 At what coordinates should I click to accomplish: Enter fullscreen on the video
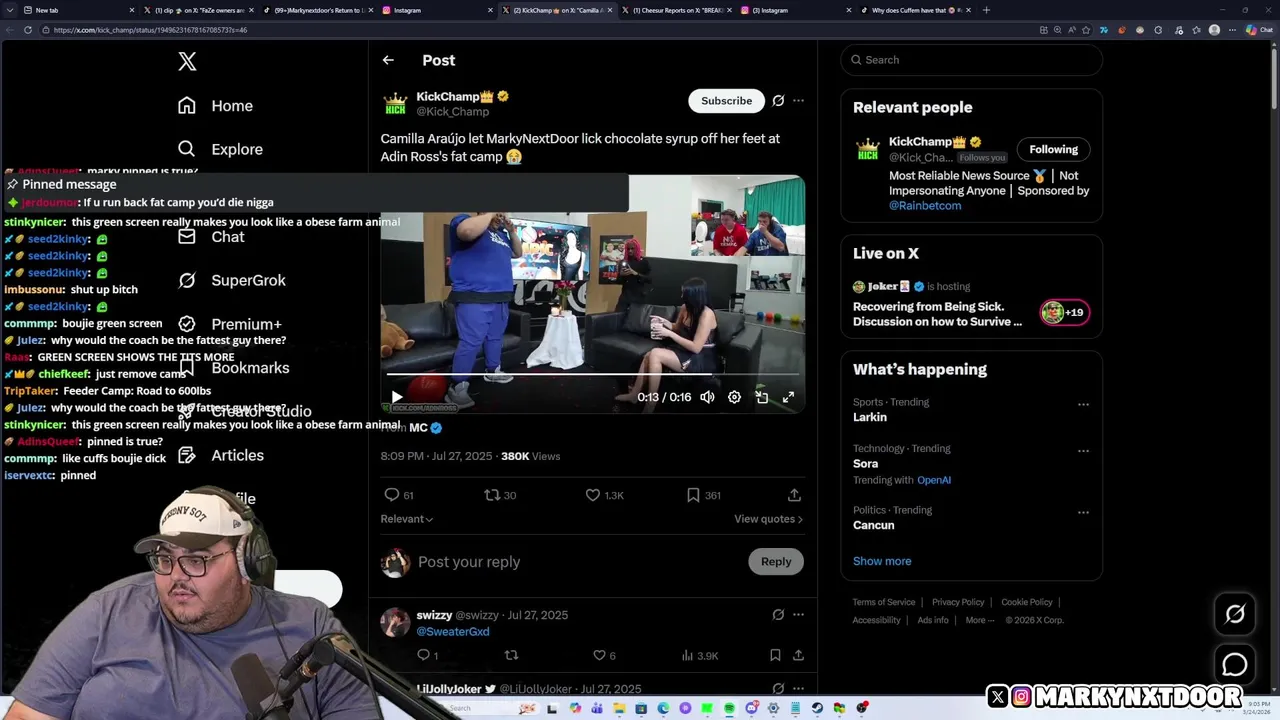point(788,397)
